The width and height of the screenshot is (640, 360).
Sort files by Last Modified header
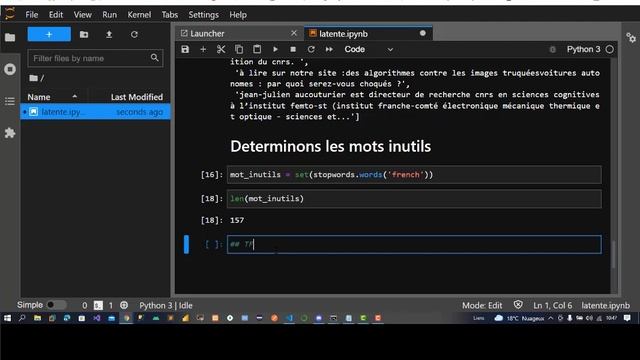coord(136,97)
